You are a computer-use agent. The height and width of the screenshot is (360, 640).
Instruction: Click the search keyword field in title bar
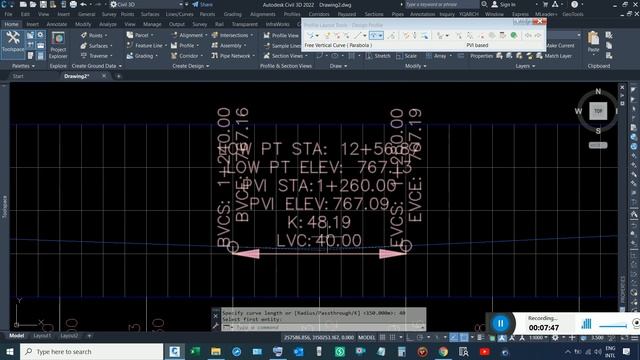pyautogui.click(x=442, y=4)
